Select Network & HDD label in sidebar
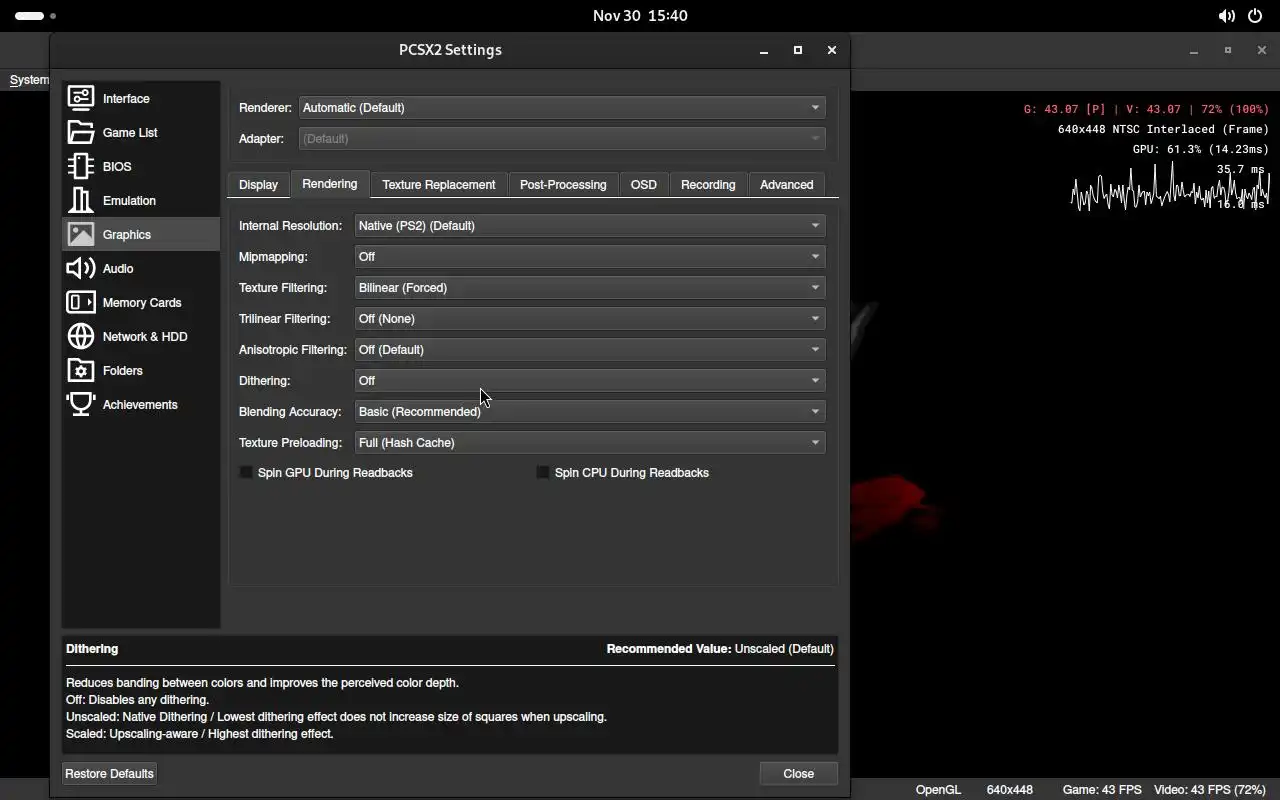Image resolution: width=1280 pixels, height=800 pixels. (x=145, y=336)
